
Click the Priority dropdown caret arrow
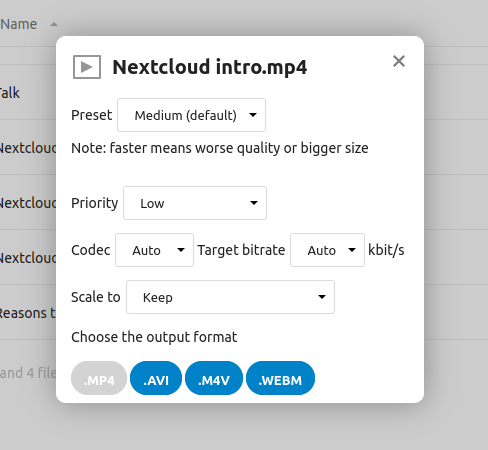[254, 203]
